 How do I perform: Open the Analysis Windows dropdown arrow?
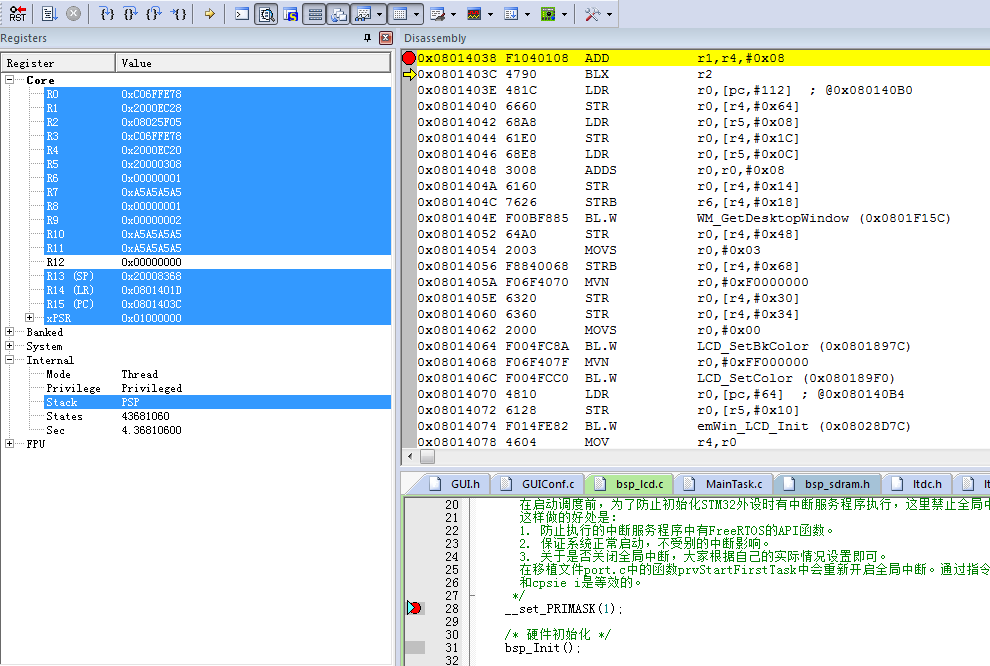pos(490,14)
